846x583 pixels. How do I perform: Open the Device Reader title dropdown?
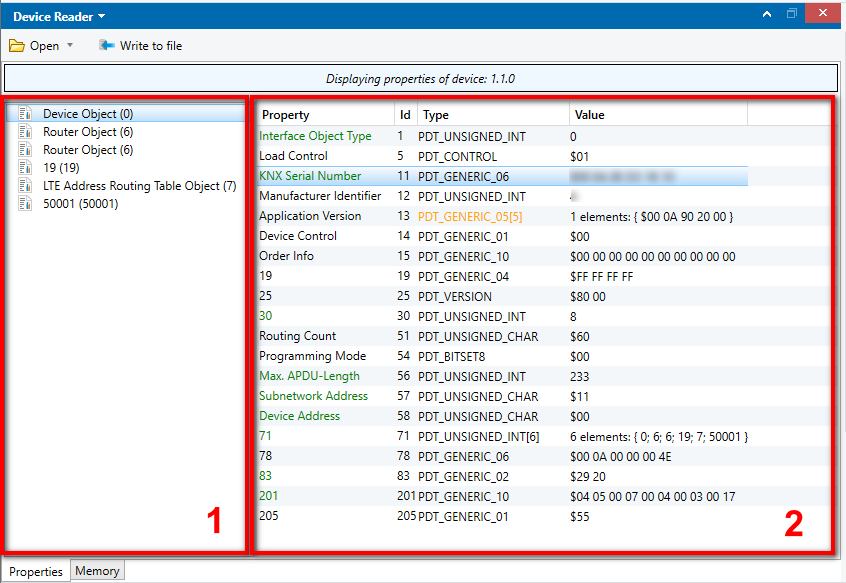[x=101, y=17]
